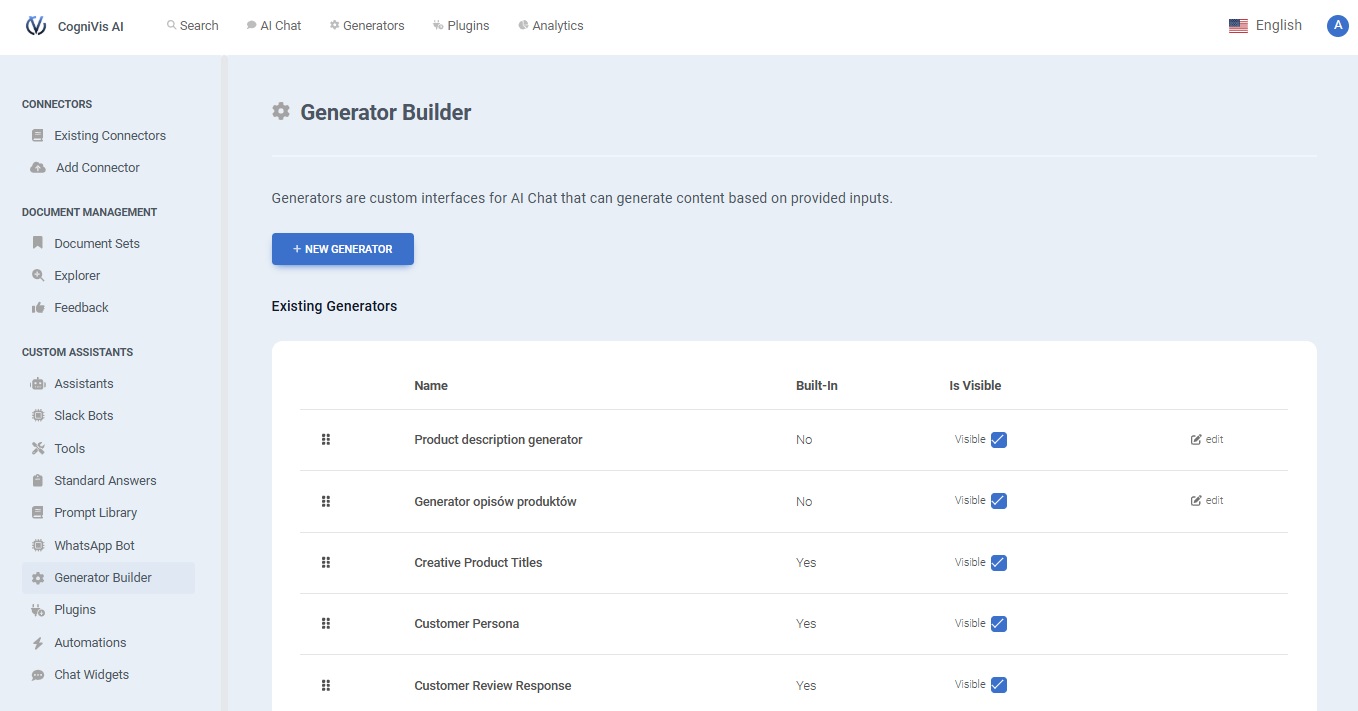
Task: Toggle Visible checkbox for Creative Product Titles
Action: coord(998,563)
